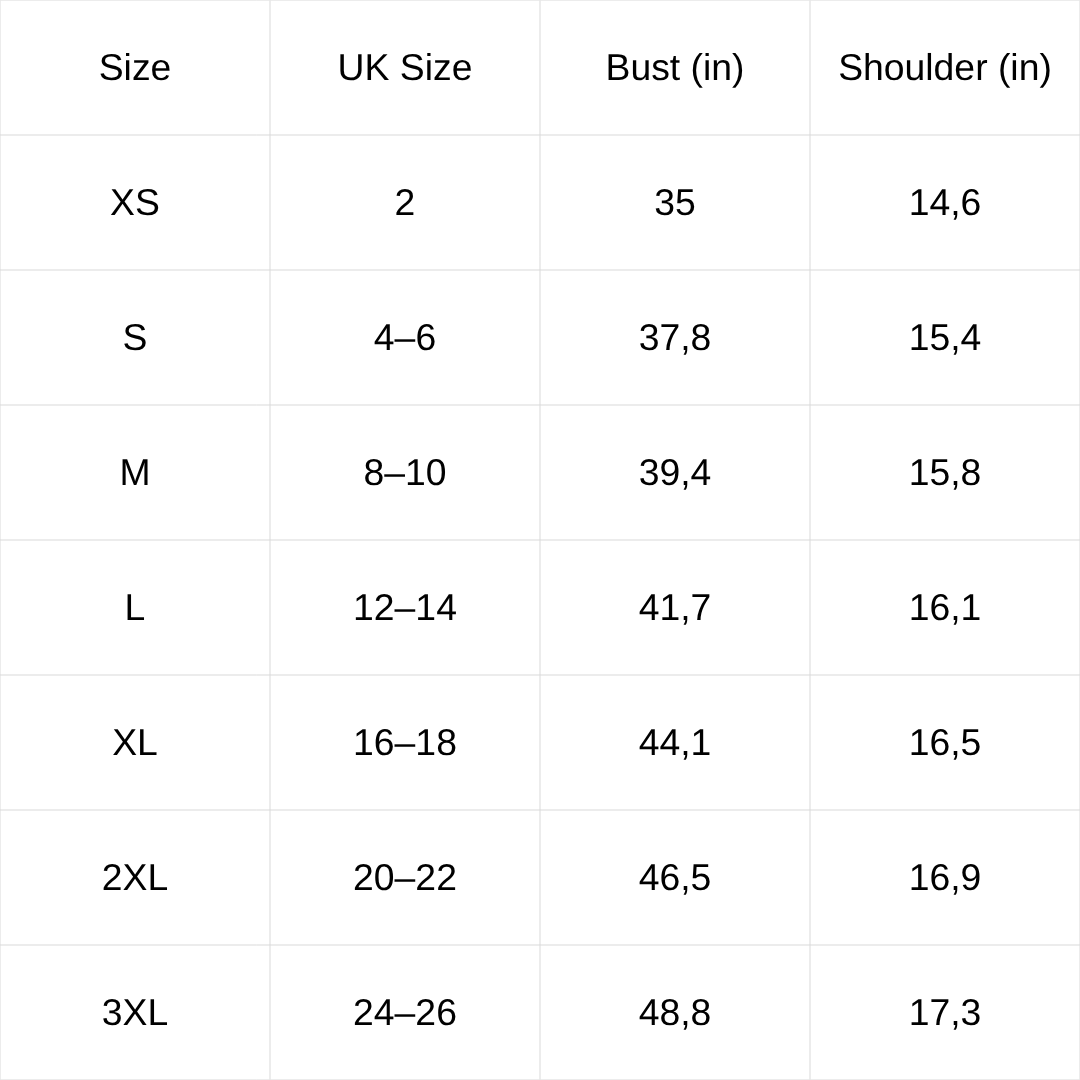Click shoulder value 16,5

coord(945,743)
